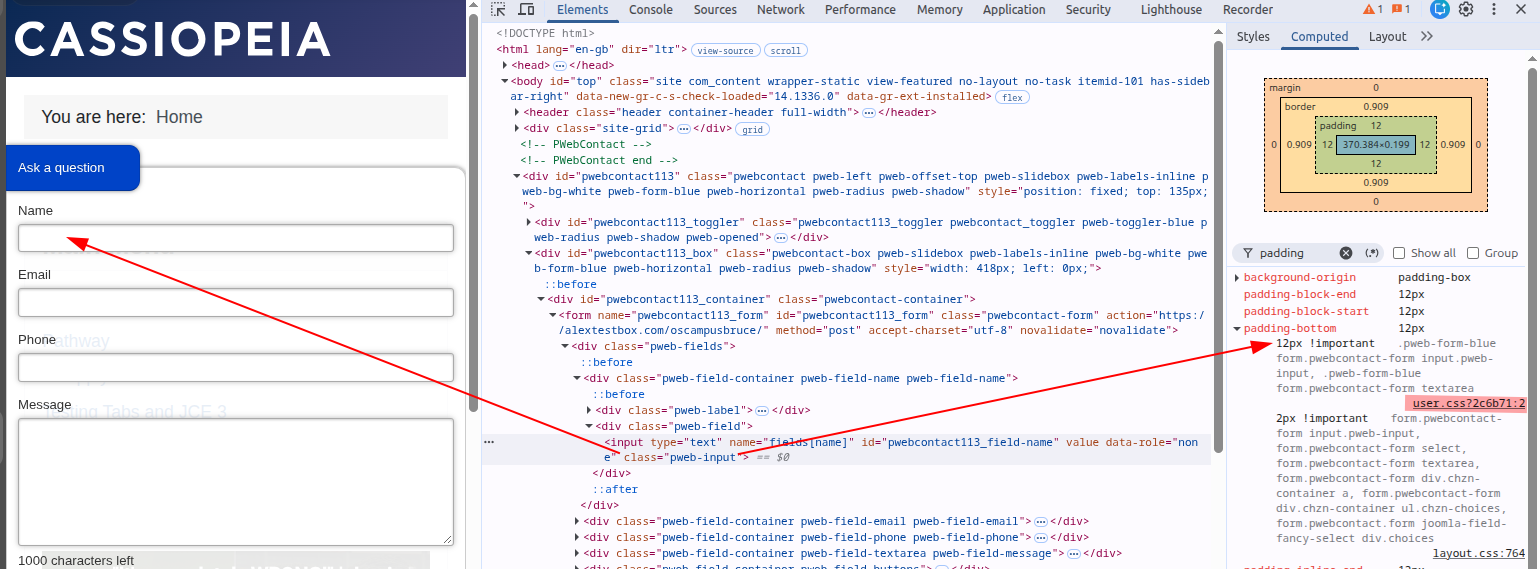
Task: Expand the site-grid div ellipsis badge
Action: (x=684, y=129)
